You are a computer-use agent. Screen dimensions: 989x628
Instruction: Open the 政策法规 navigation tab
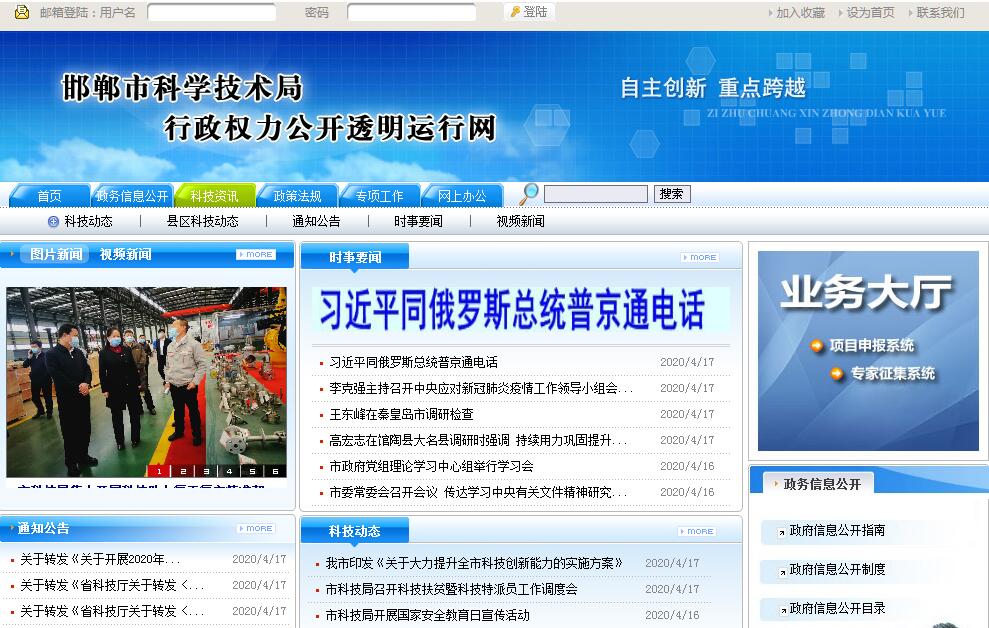pyautogui.click(x=297, y=196)
